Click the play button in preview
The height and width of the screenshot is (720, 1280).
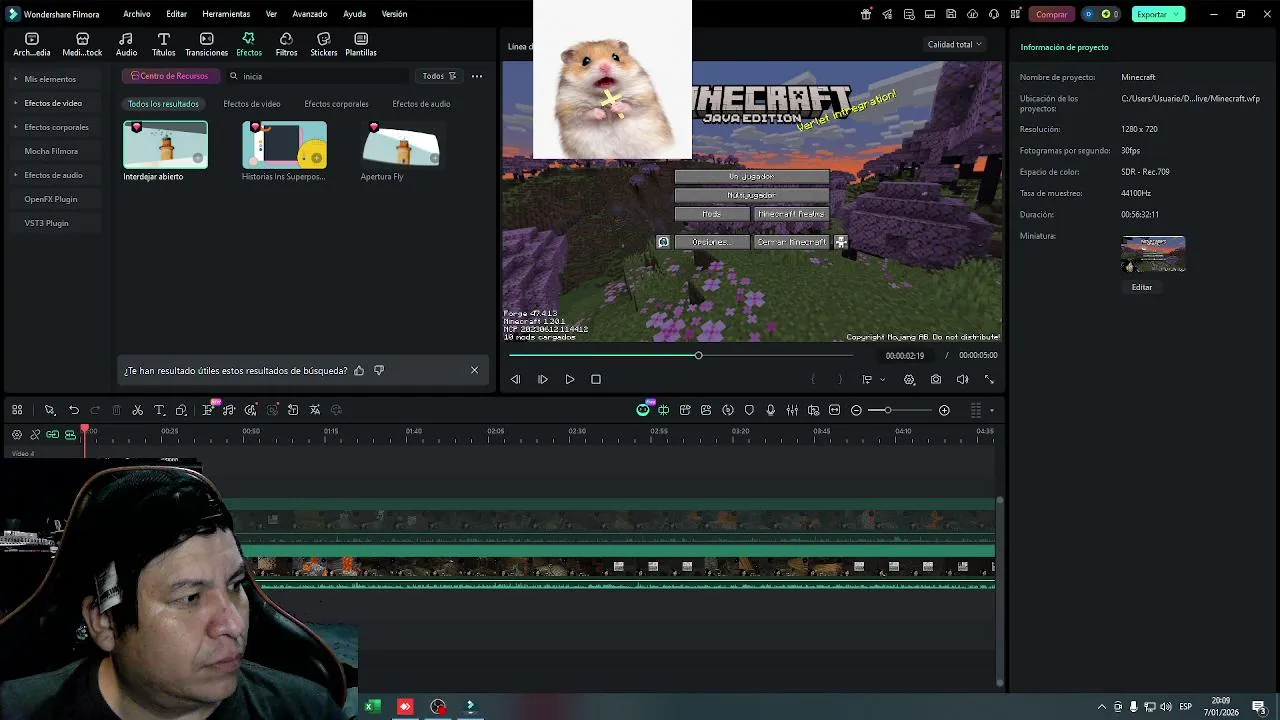(570, 379)
